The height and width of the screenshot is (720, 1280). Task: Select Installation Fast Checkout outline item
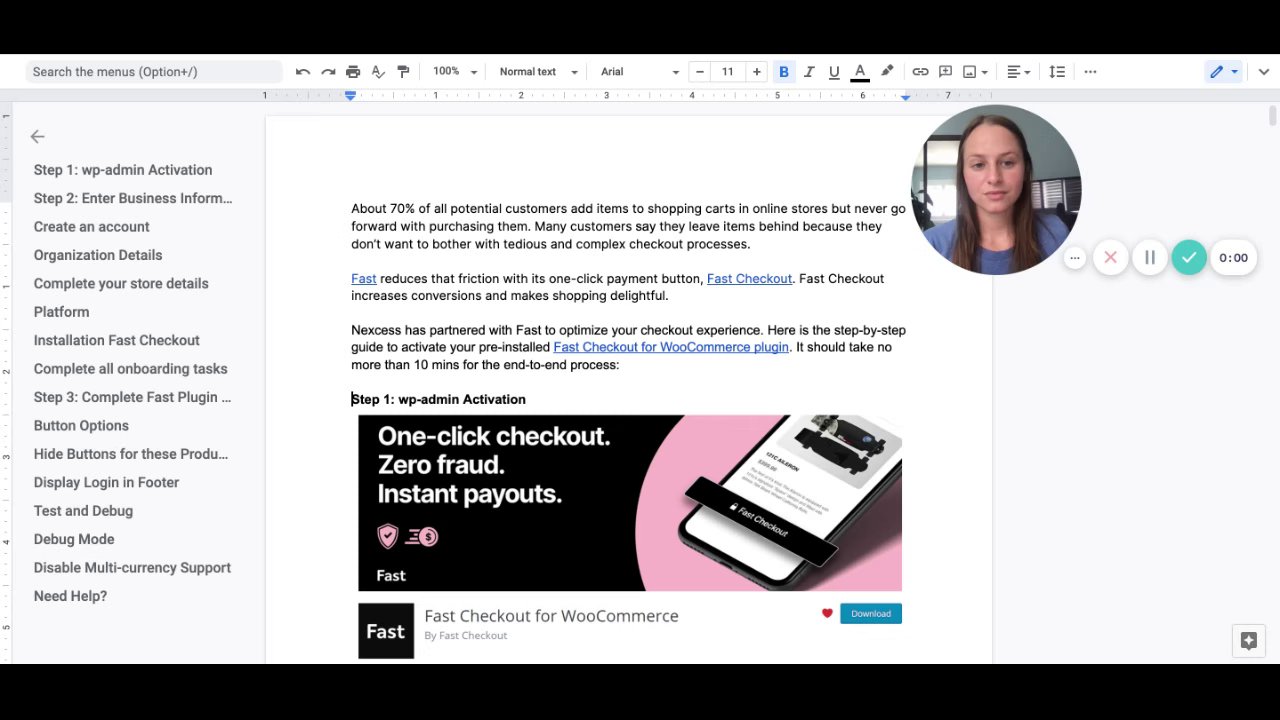117,340
